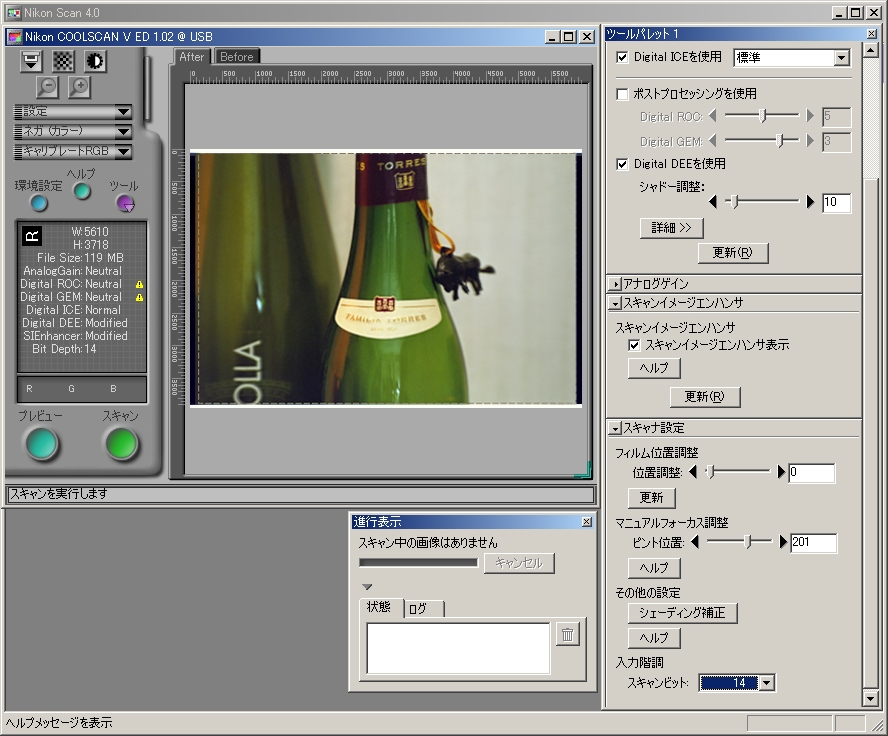Screen dimensions: 888x736
Task: Click the Digital ROC warning icon
Action: pyautogui.click(x=139, y=284)
